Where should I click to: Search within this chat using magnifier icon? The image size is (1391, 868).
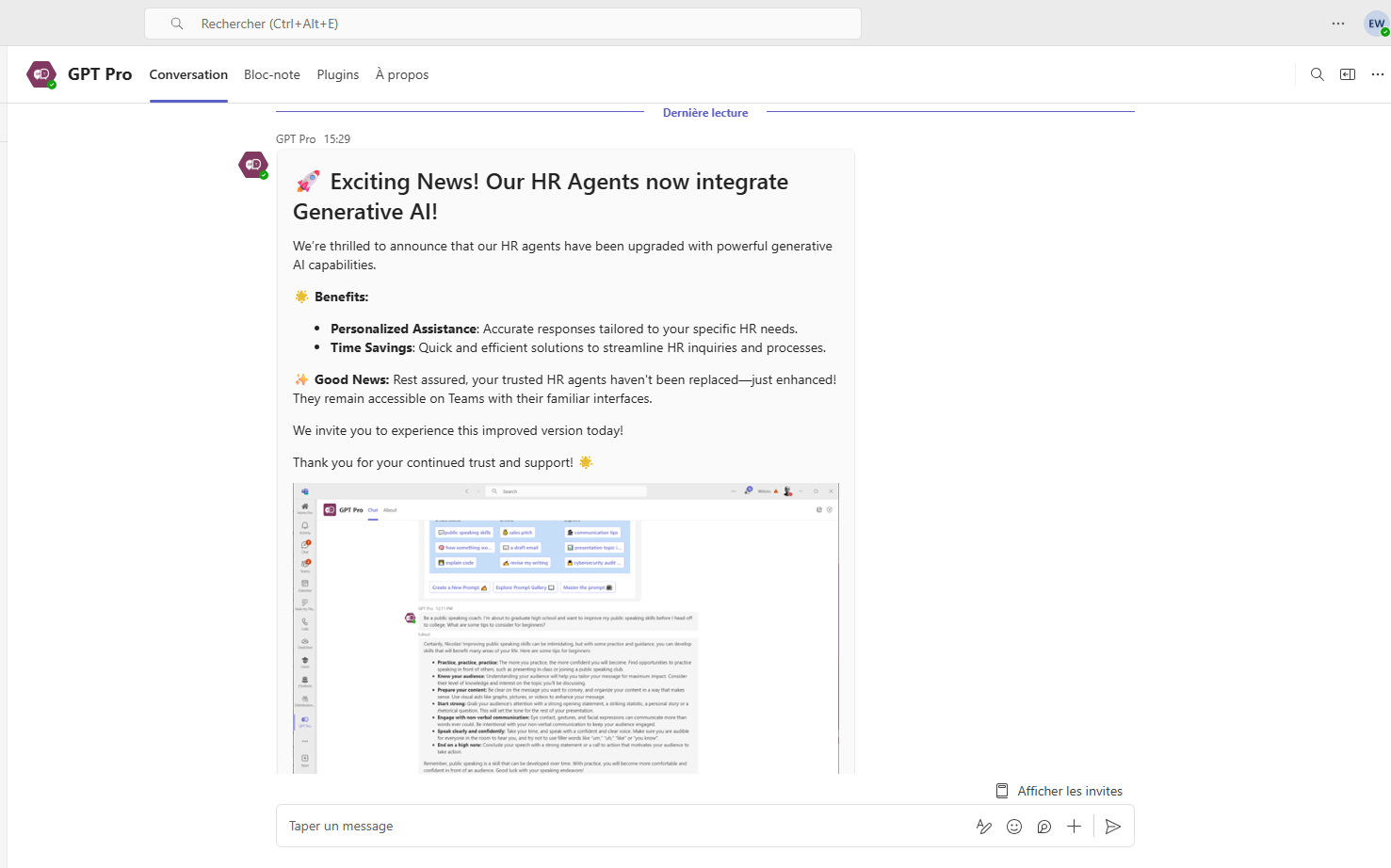click(1318, 74)
